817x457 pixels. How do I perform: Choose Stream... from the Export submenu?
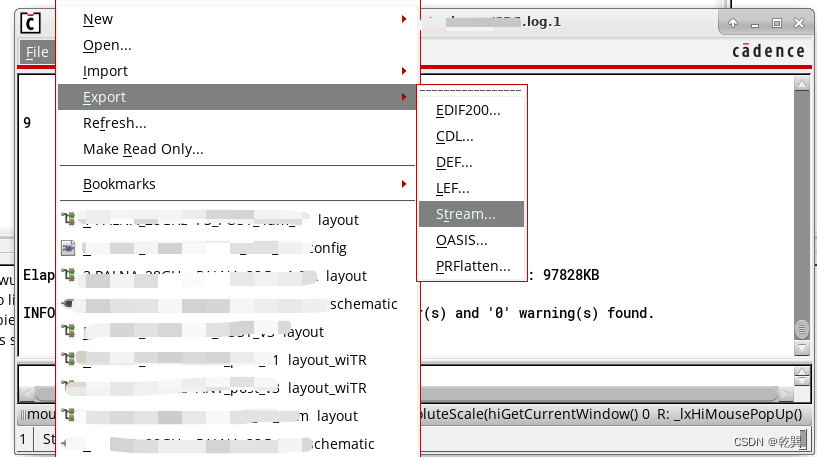click(x=465, y=214)
